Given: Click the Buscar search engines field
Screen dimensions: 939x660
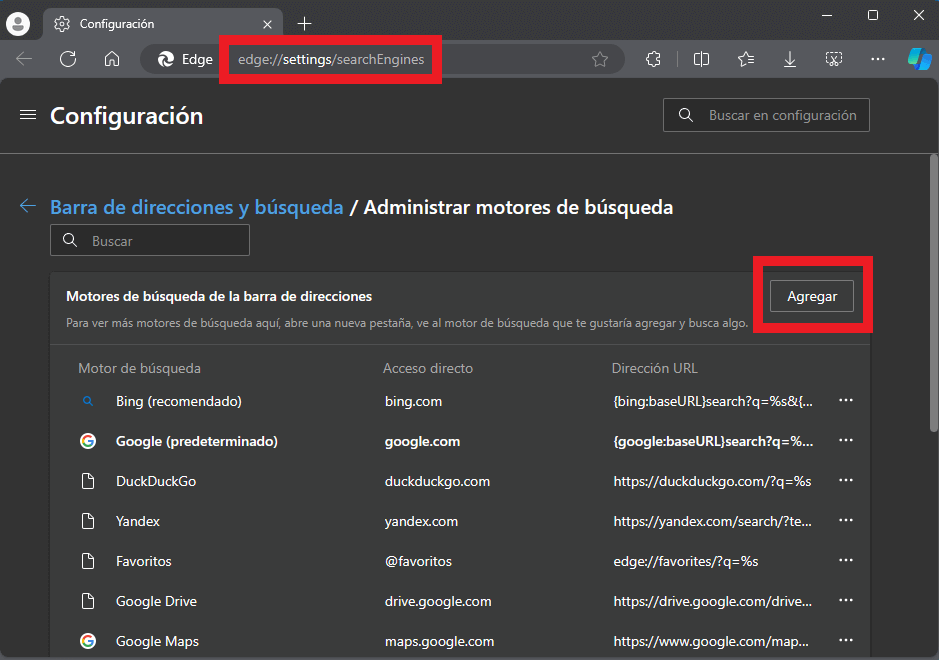Looking at the screenshot, I should coord(150,240).
